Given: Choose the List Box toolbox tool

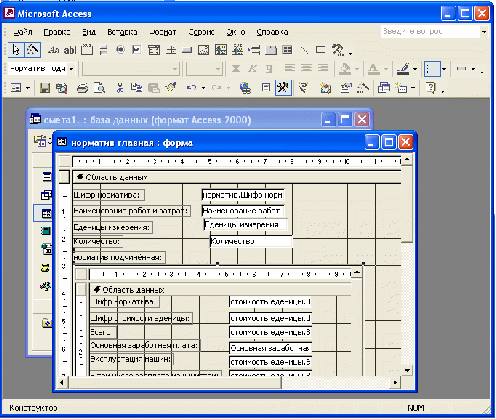Looking at the screenshot, I should tap(171, 50).
